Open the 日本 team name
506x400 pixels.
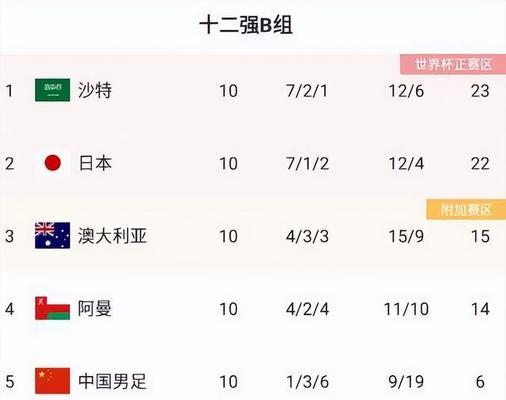(x=95, y=163)
